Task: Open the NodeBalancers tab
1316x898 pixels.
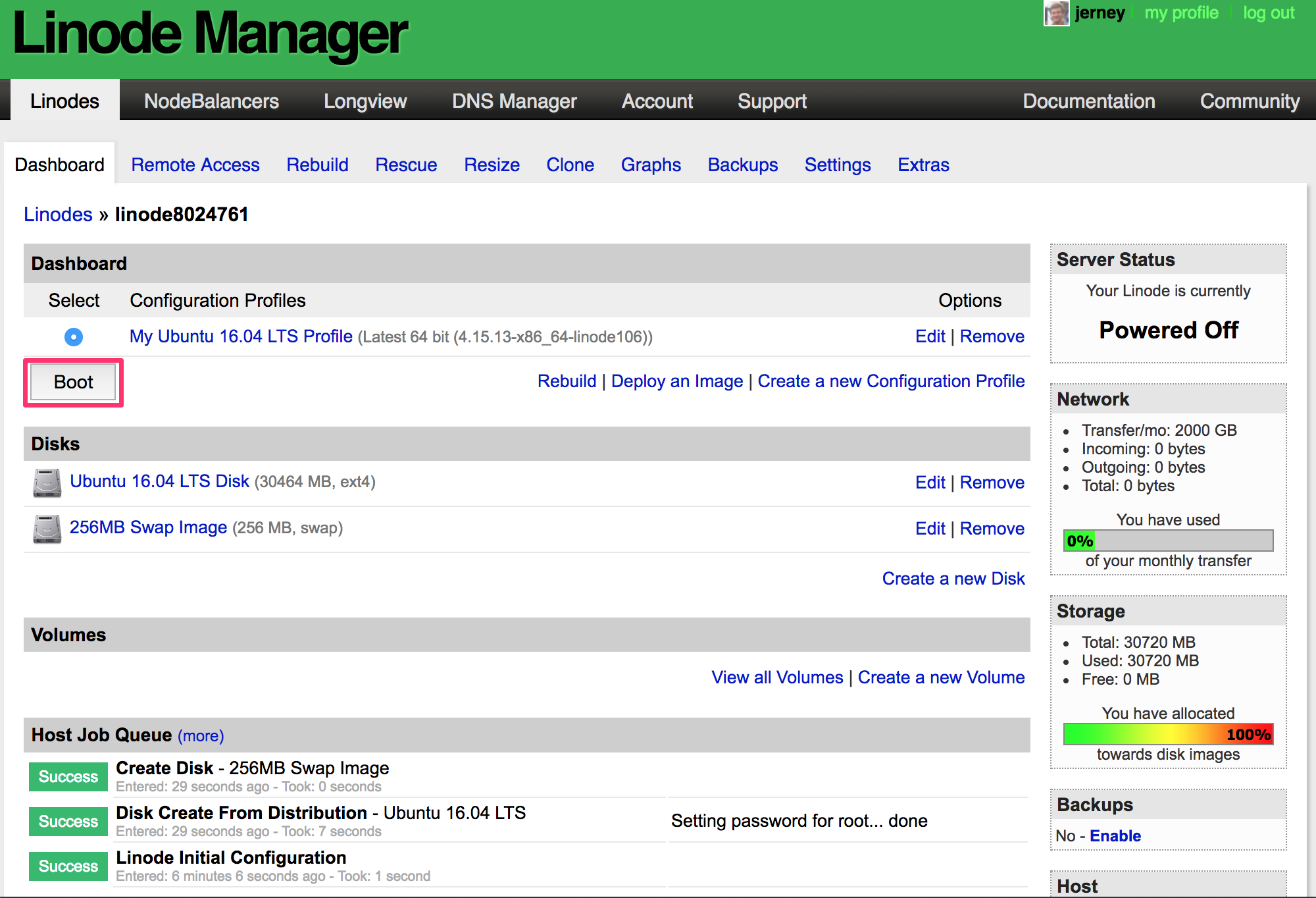Action: (x=211, y=101)
